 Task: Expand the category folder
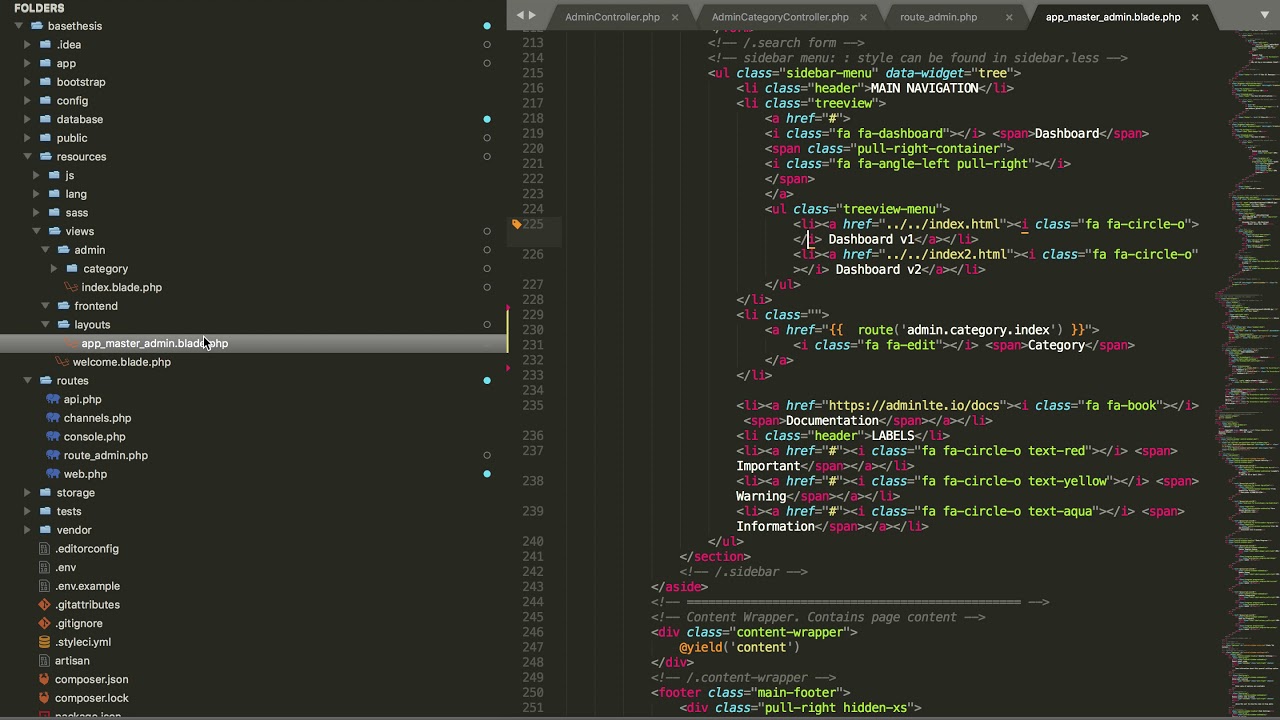[x=54, y=269]
